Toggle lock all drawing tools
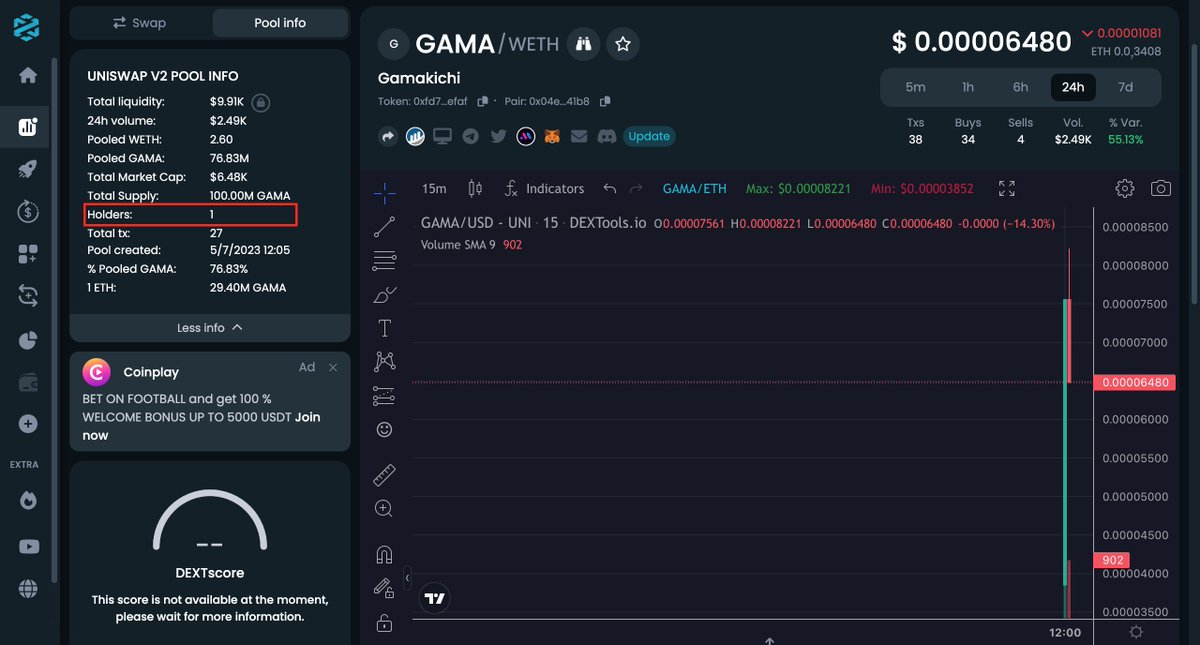Viewport: 1200px width, 645px height. tap(384, 623)
